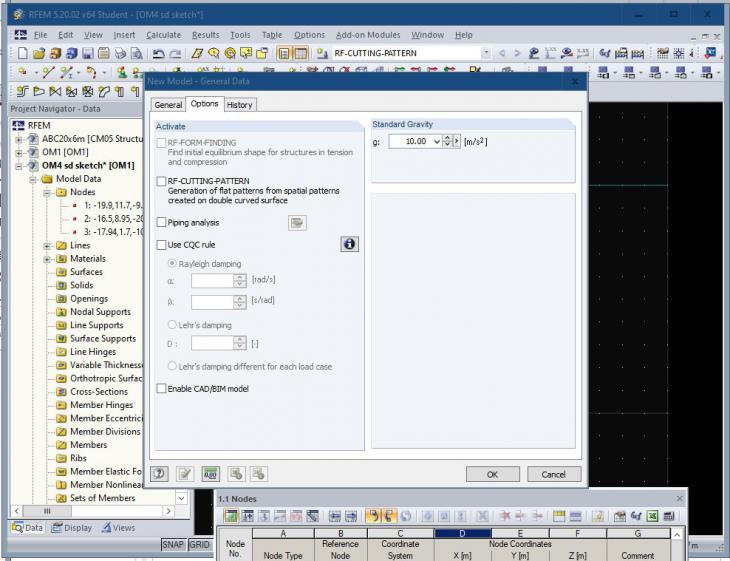
Task: Select Lehr's damping radio button
Action: pyautogui.click(x=172, y=324)
